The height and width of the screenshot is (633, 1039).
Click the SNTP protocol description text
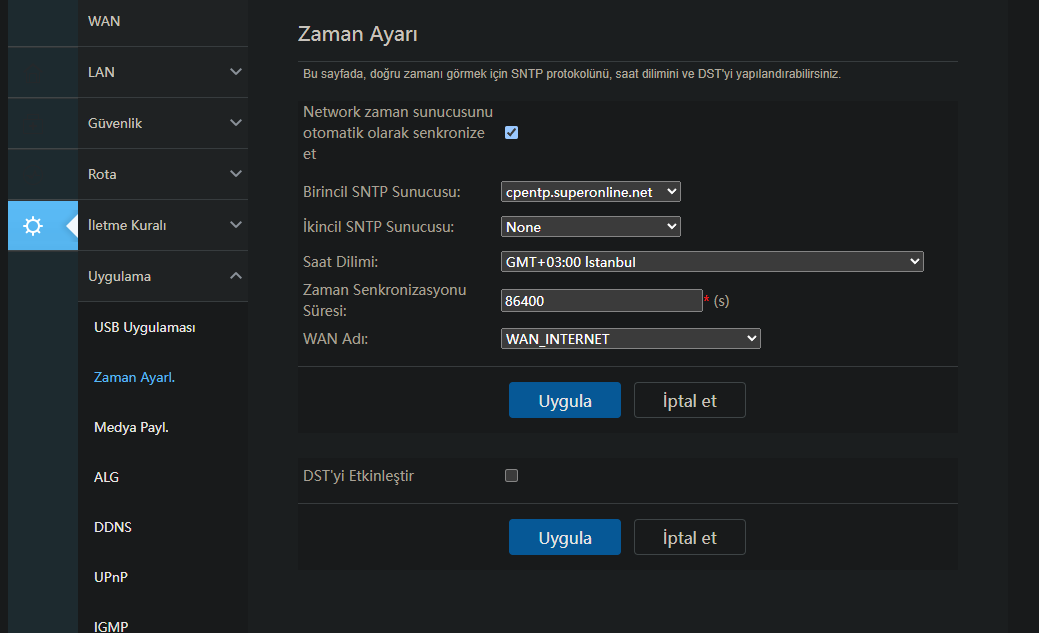tap(572, 74)
